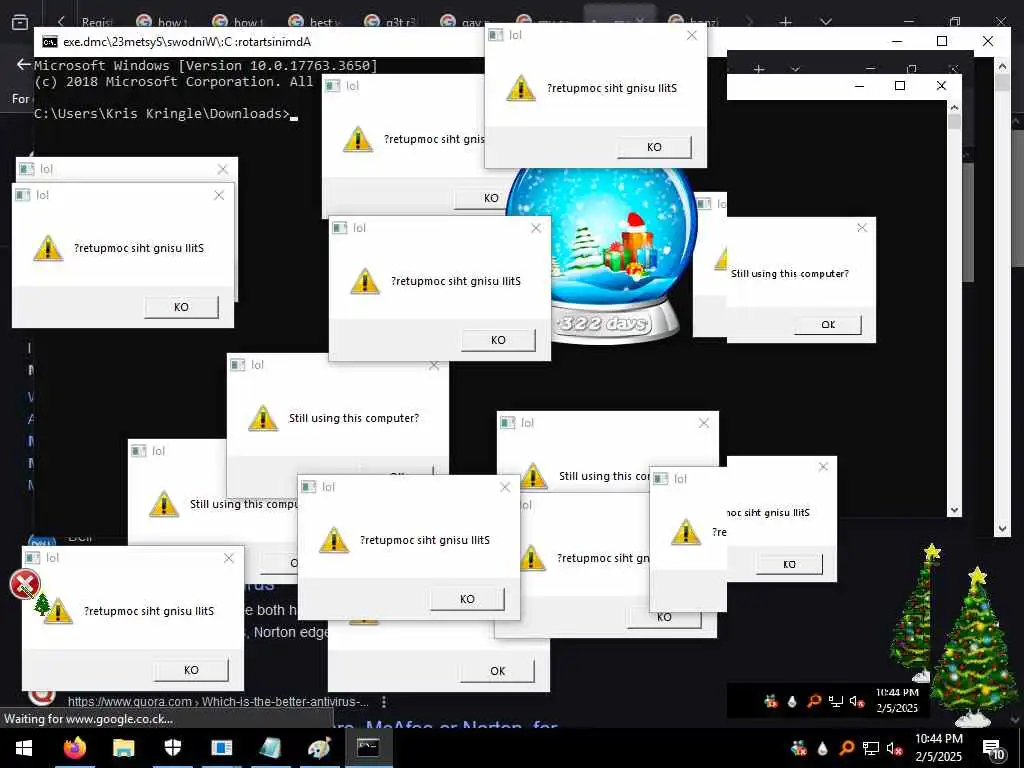The image size is (1024, 768).
Task: Close the dialog right of snow globe
Action: point(862,227)
